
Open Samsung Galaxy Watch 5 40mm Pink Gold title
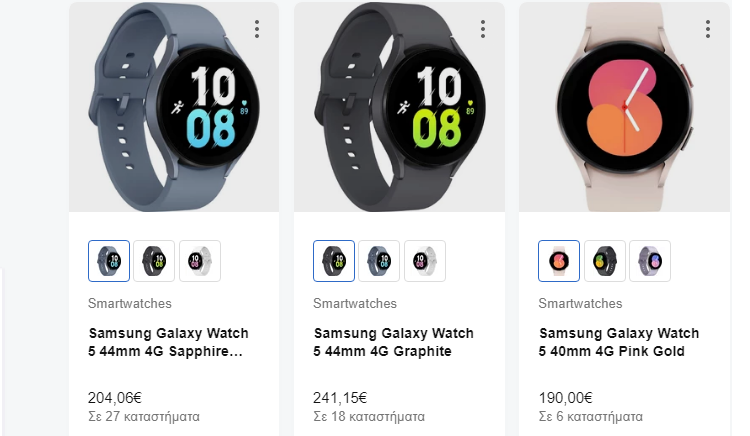(x=618, y=342)
